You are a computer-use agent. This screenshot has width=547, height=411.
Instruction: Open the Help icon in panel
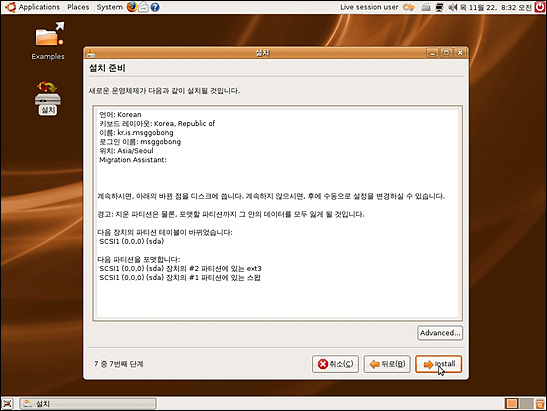[x=155, y=7]
